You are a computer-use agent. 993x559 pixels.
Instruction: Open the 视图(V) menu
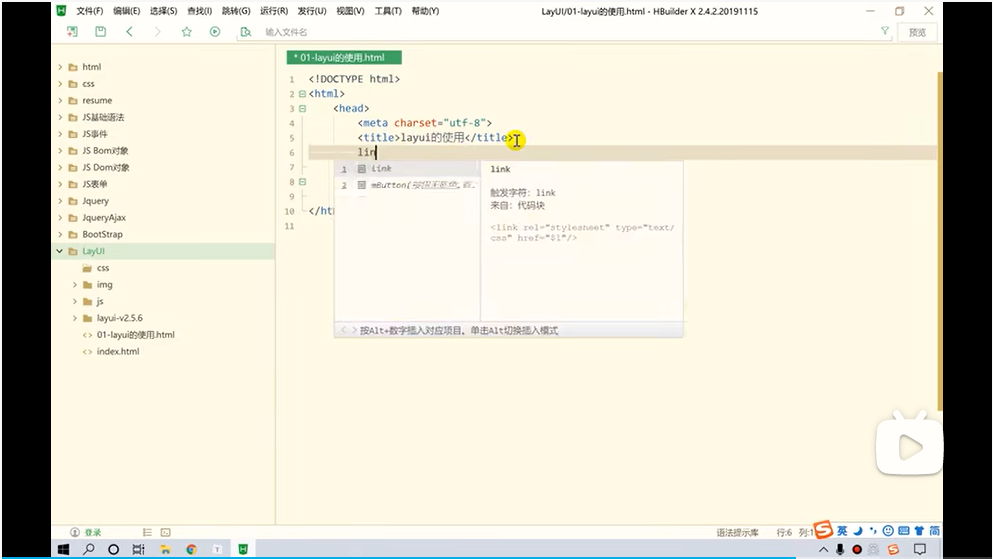[x=350, y=11]
